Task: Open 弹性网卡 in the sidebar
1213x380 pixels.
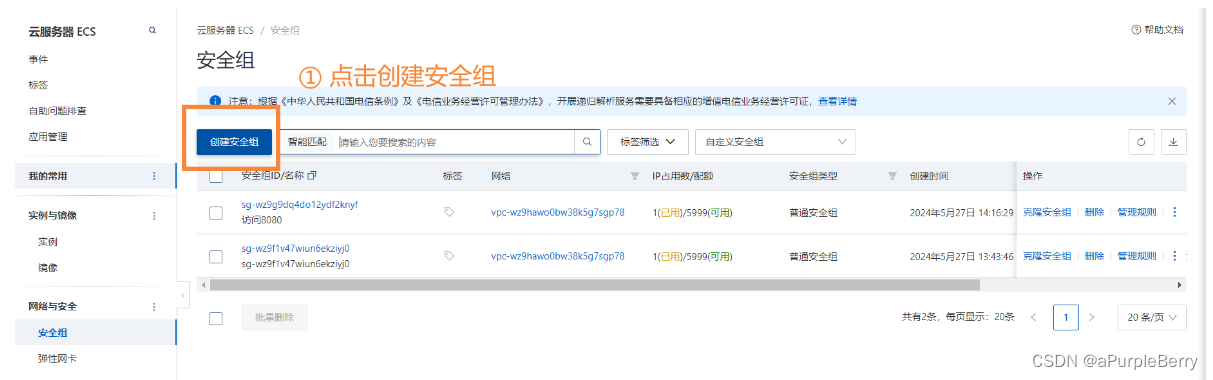Action: 58,358
